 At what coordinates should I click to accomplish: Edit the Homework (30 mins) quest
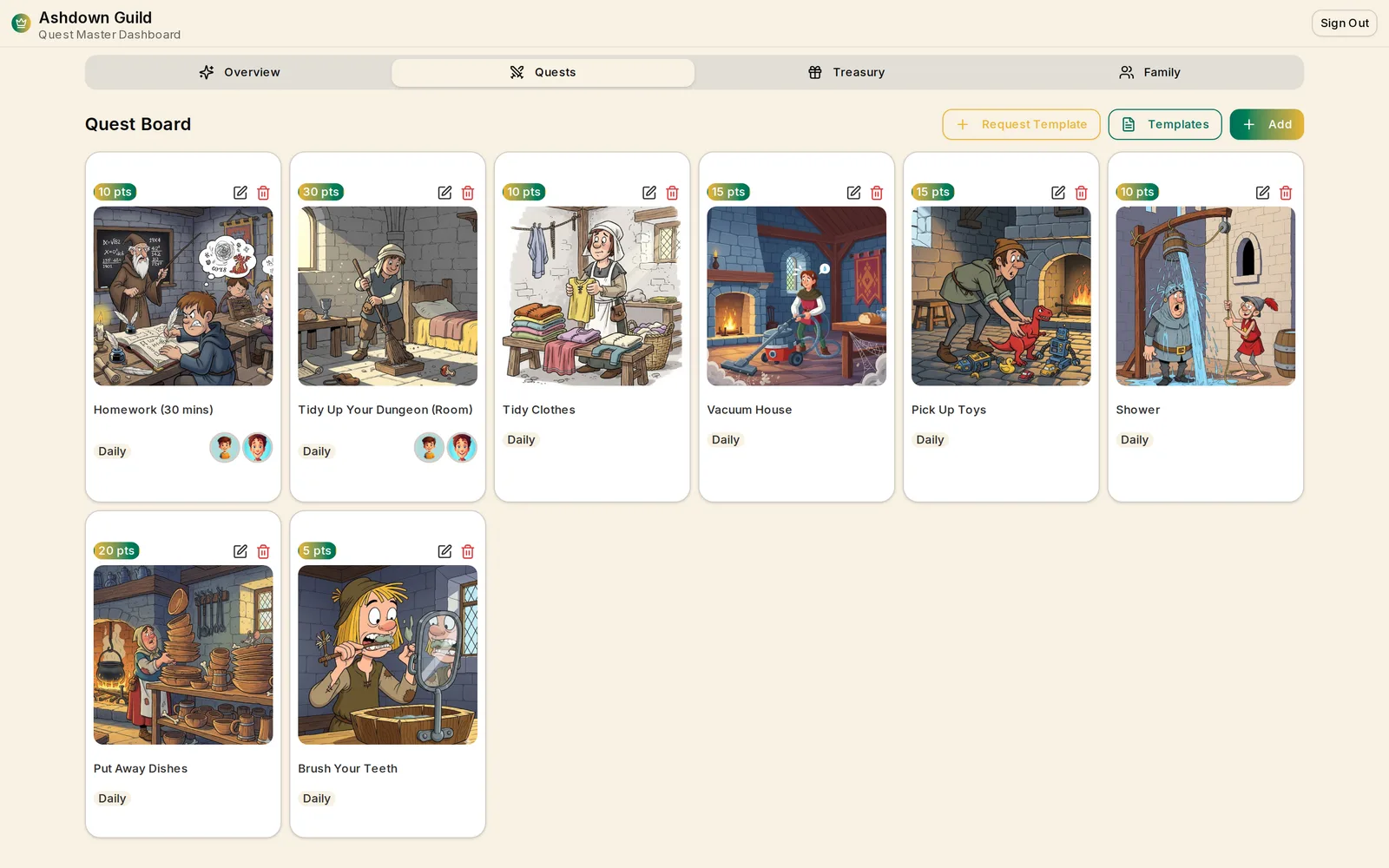[x=240, y=193]
